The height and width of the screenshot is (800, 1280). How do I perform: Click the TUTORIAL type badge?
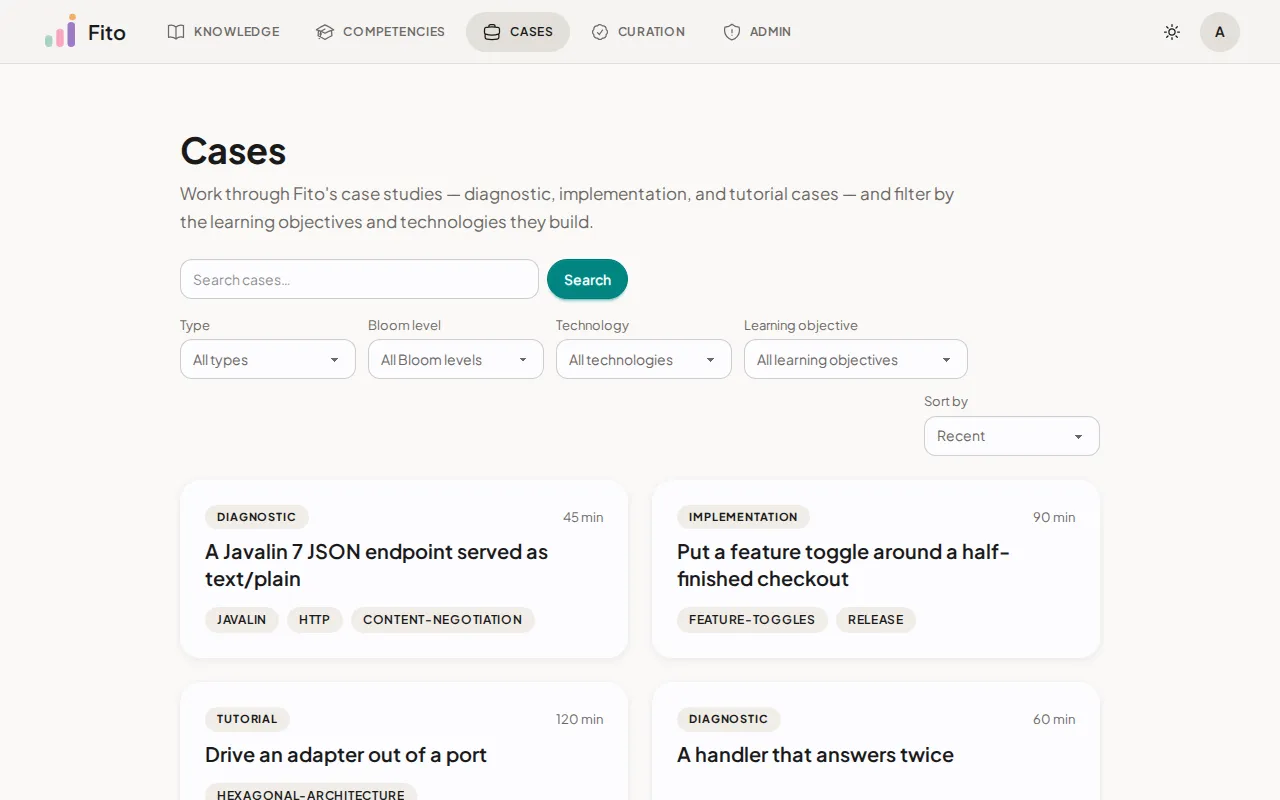(247, 719)
